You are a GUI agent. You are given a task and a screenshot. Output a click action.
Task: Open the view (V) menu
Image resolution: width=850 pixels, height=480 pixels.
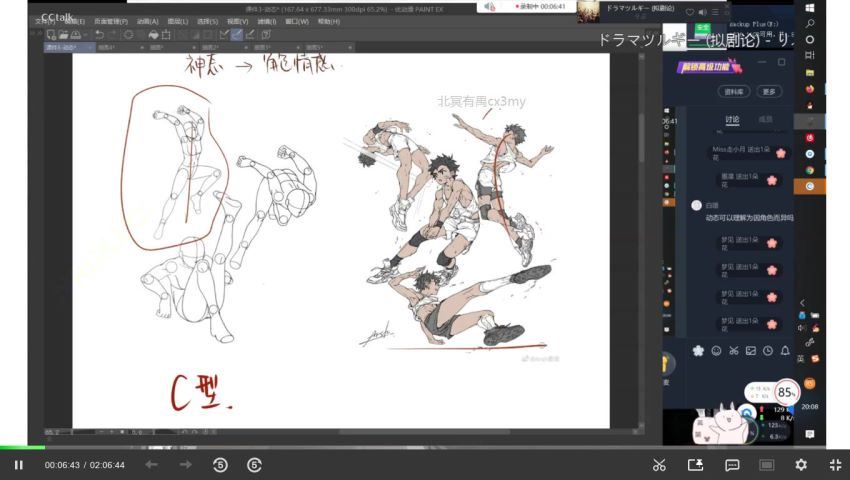(237, 21)
